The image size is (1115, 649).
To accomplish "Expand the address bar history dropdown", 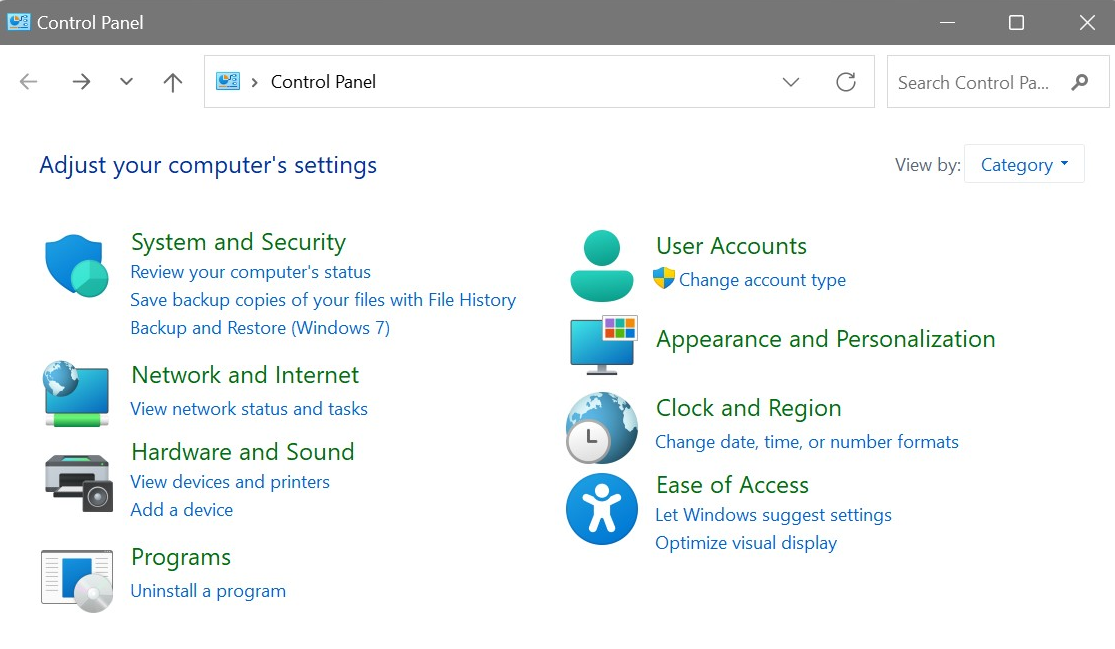I will click(x=791, y=82).
